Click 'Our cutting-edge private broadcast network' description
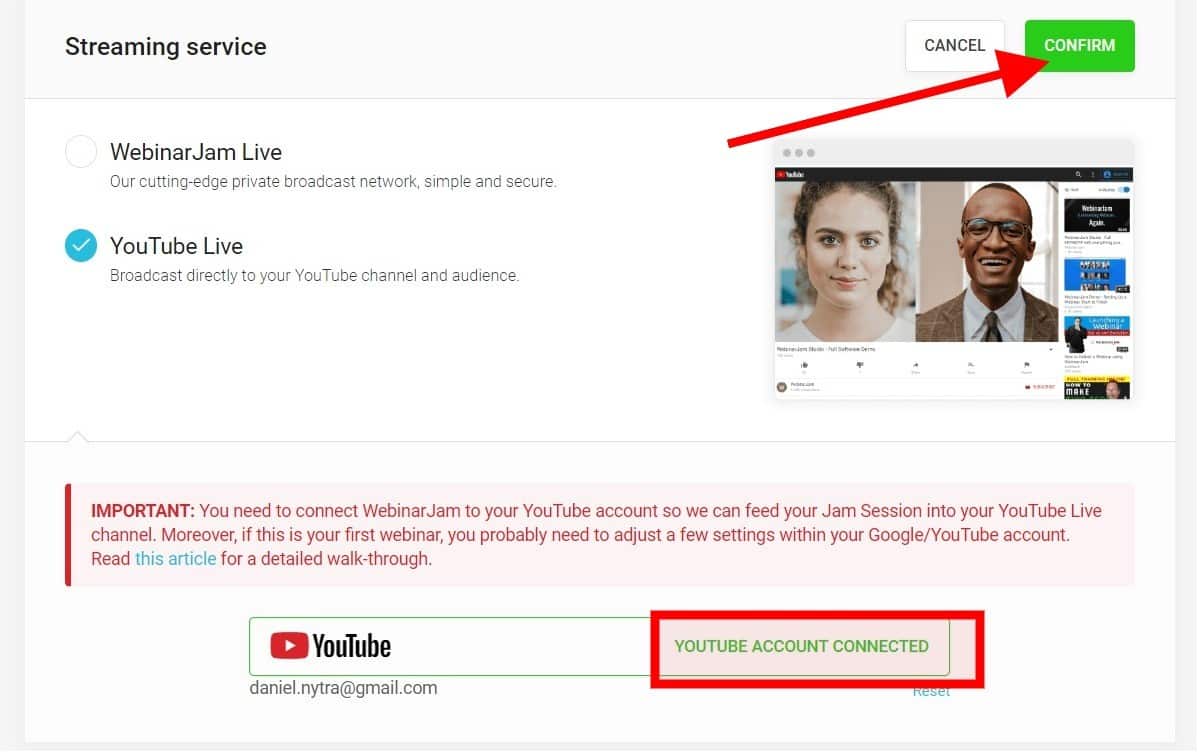This screenshot has height=752, width=1198. coord(333,181)
